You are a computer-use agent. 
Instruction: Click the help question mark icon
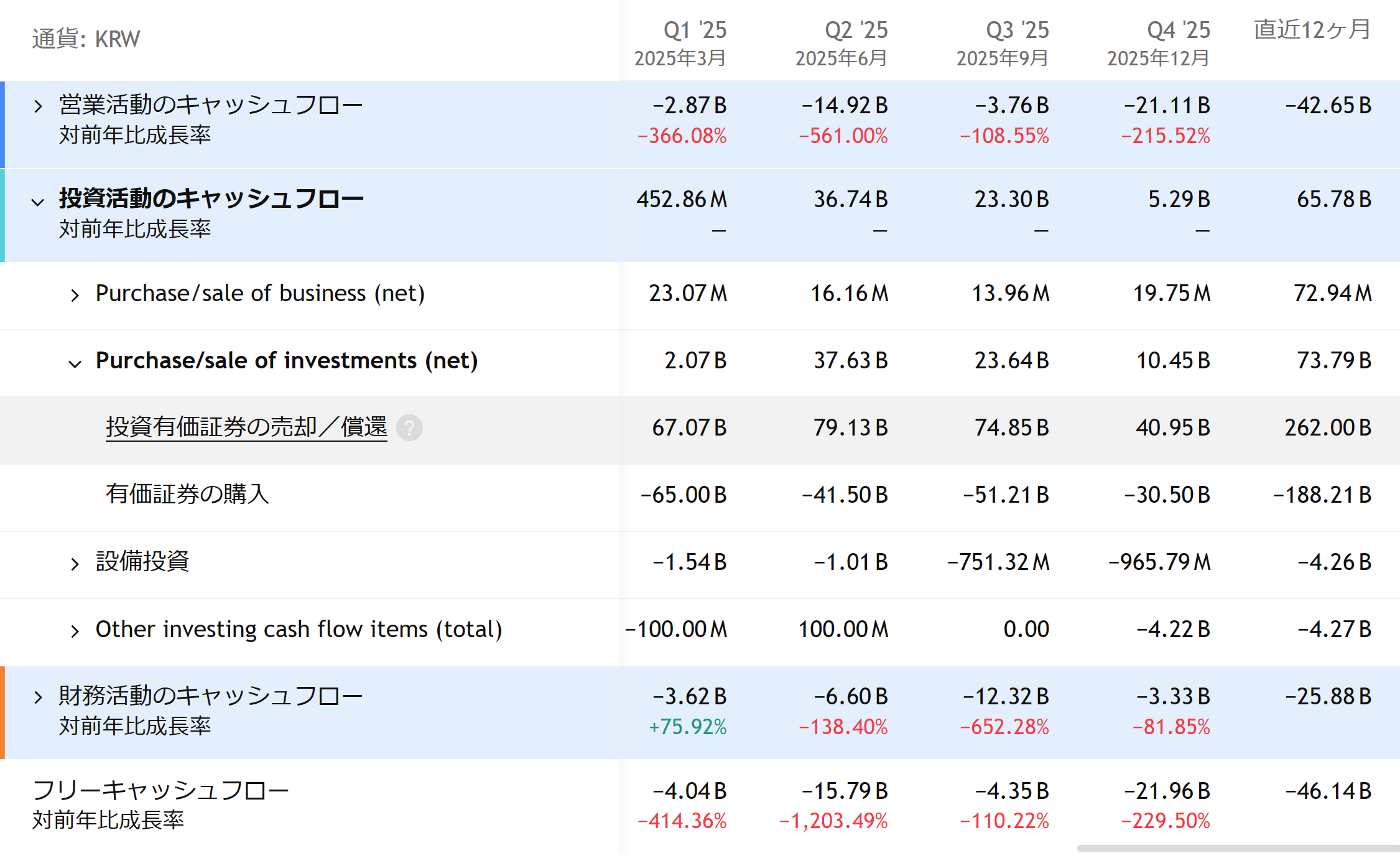[x=409, y=428]
